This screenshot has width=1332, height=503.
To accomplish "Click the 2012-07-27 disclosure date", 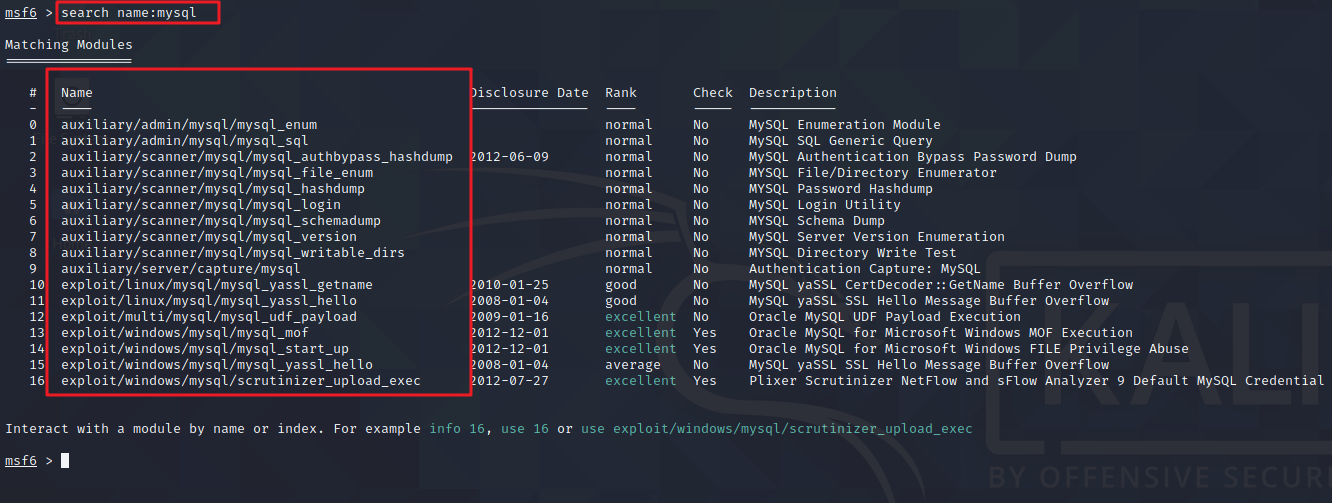I will (x=509, y=381).
